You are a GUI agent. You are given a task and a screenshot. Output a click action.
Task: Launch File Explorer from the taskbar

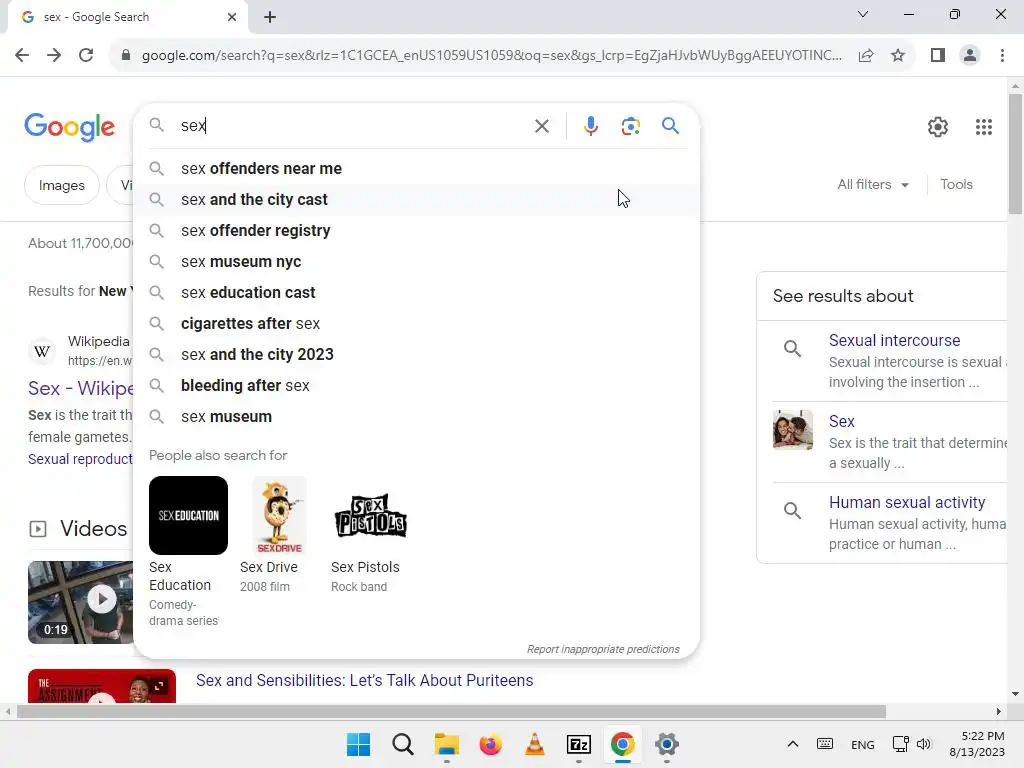tap(447, 744)
